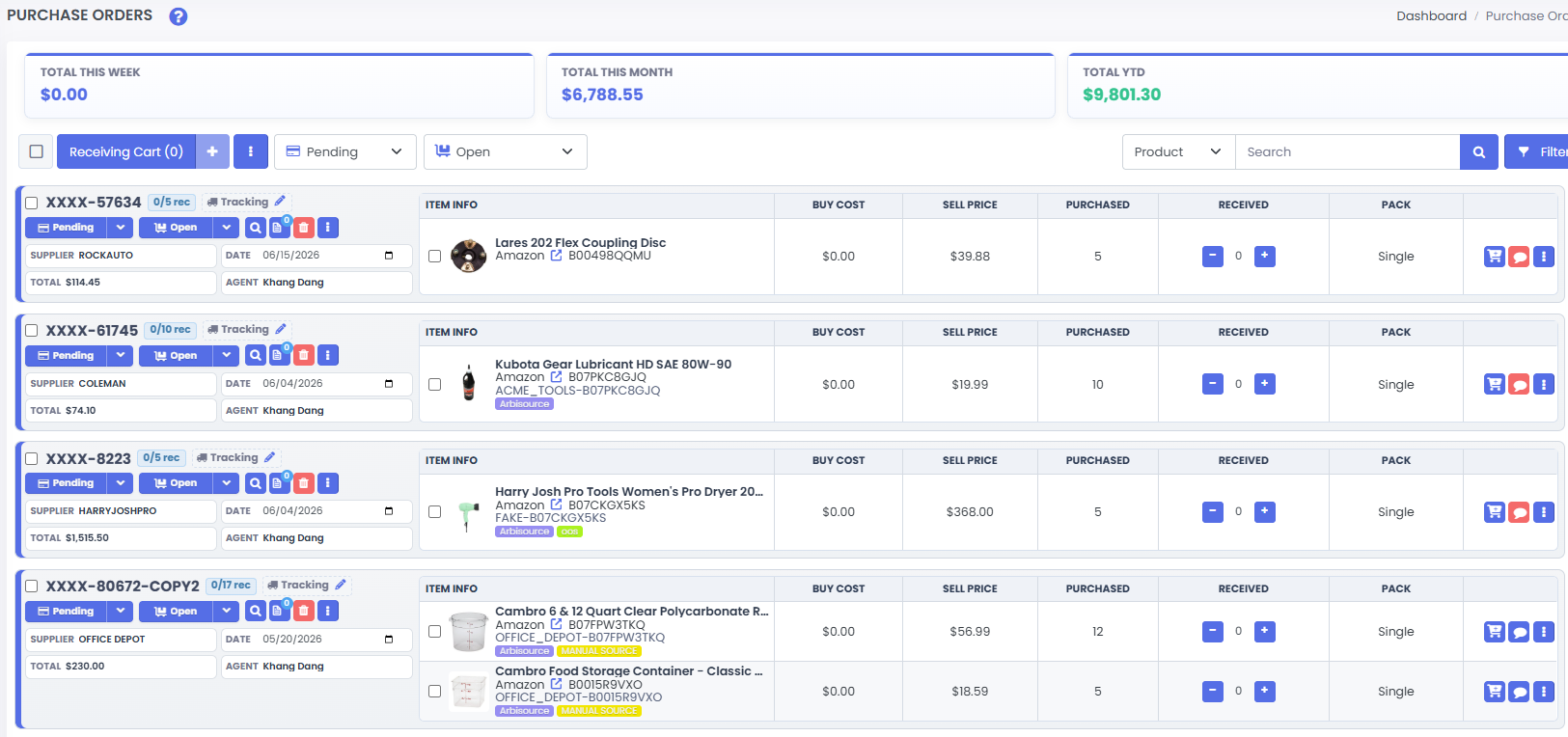Open the Purchase Orders help icon

pyautogui.click(x=179, y=16)
